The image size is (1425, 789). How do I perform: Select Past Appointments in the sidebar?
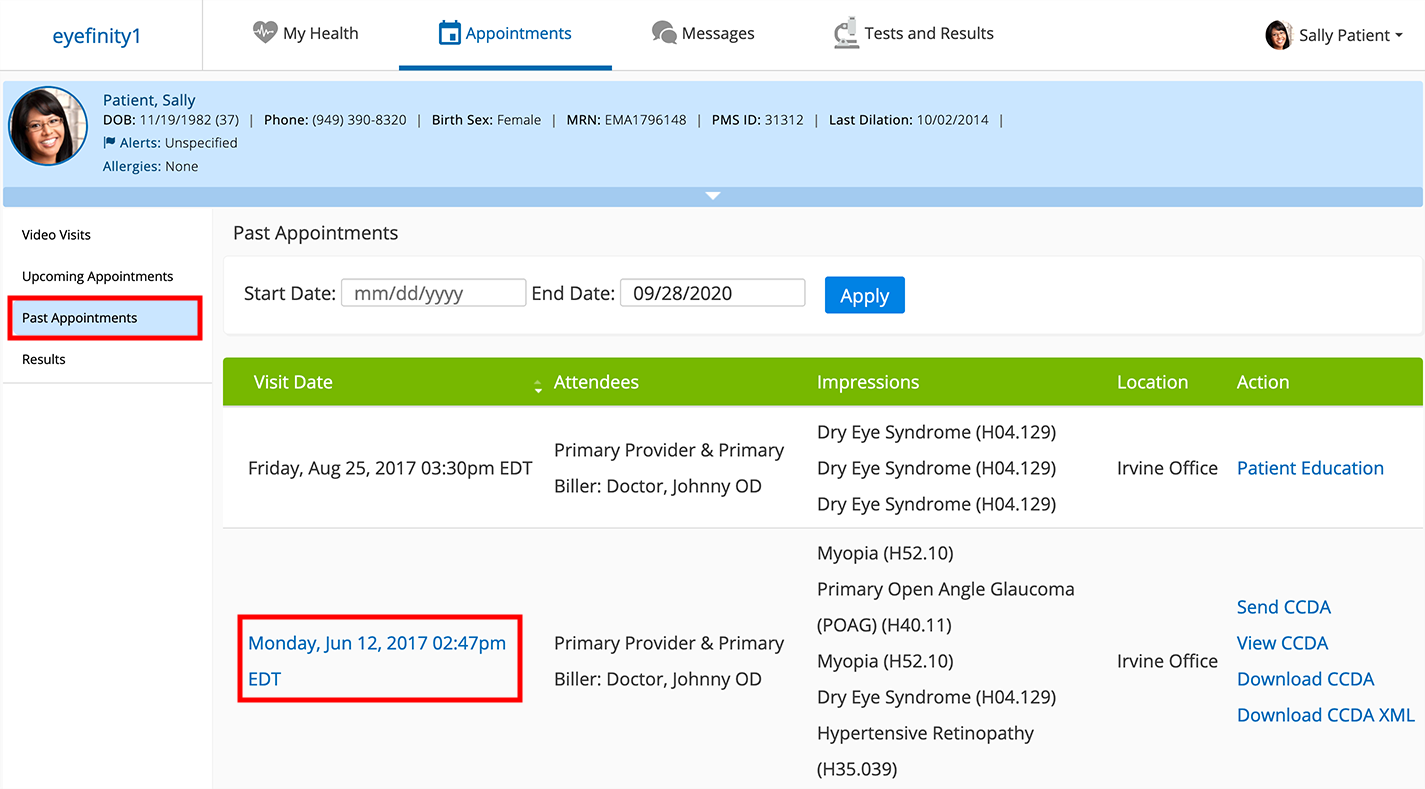(80, 318)
